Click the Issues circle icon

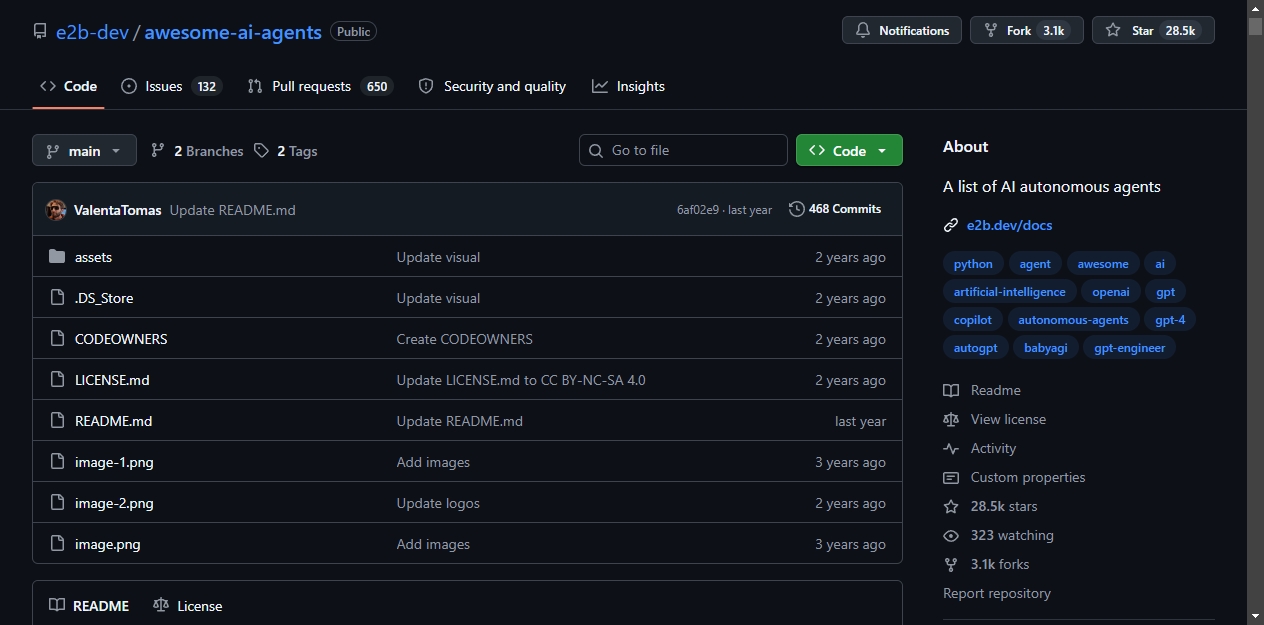tap(129, 86)
